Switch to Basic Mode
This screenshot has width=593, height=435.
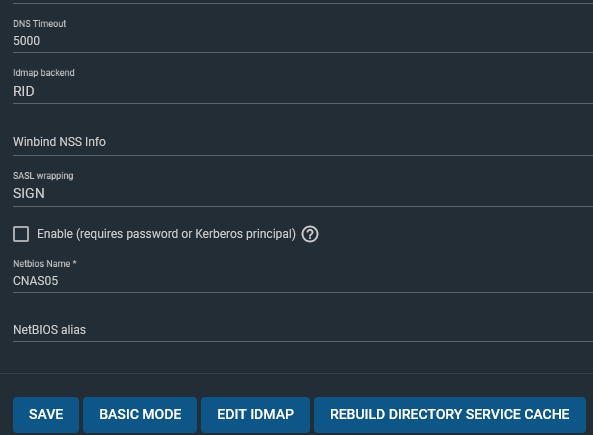pyautogui.click(x=140, y=415)
